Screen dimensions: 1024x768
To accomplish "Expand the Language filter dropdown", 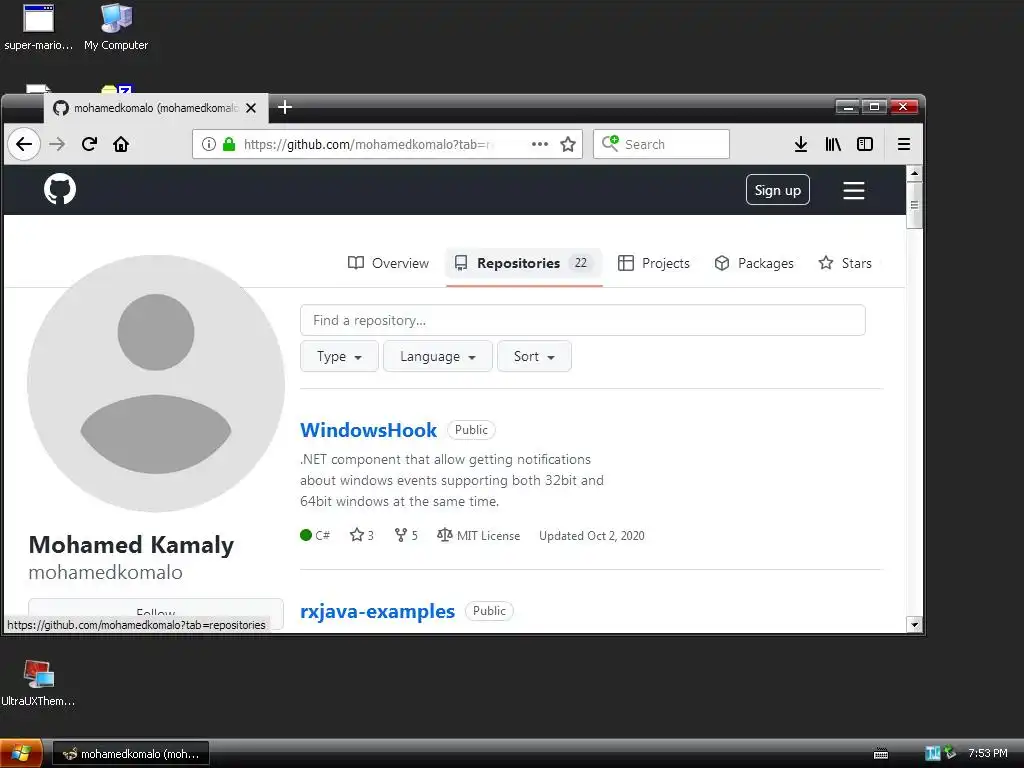I will click(438, 357).
